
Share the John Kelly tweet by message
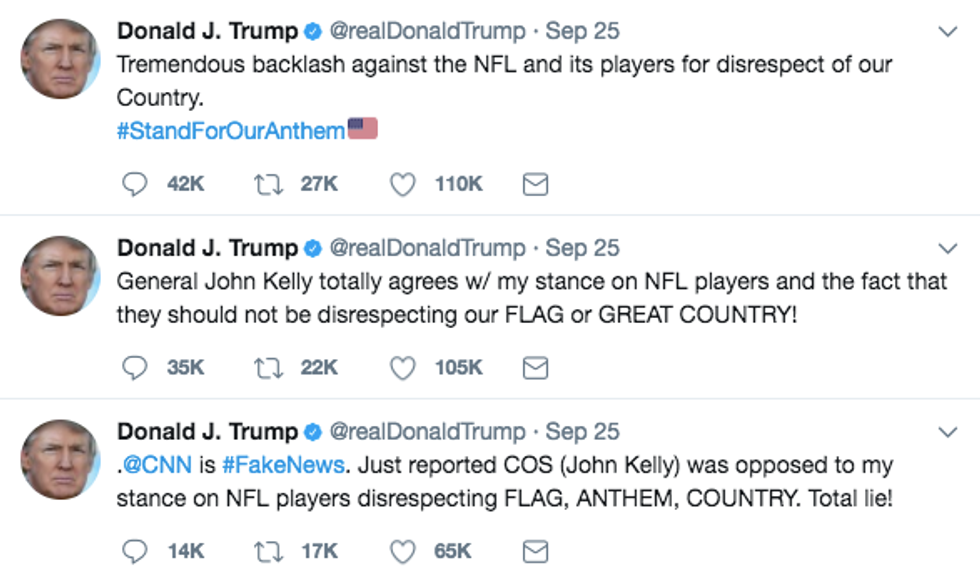[x=536, y=368]
